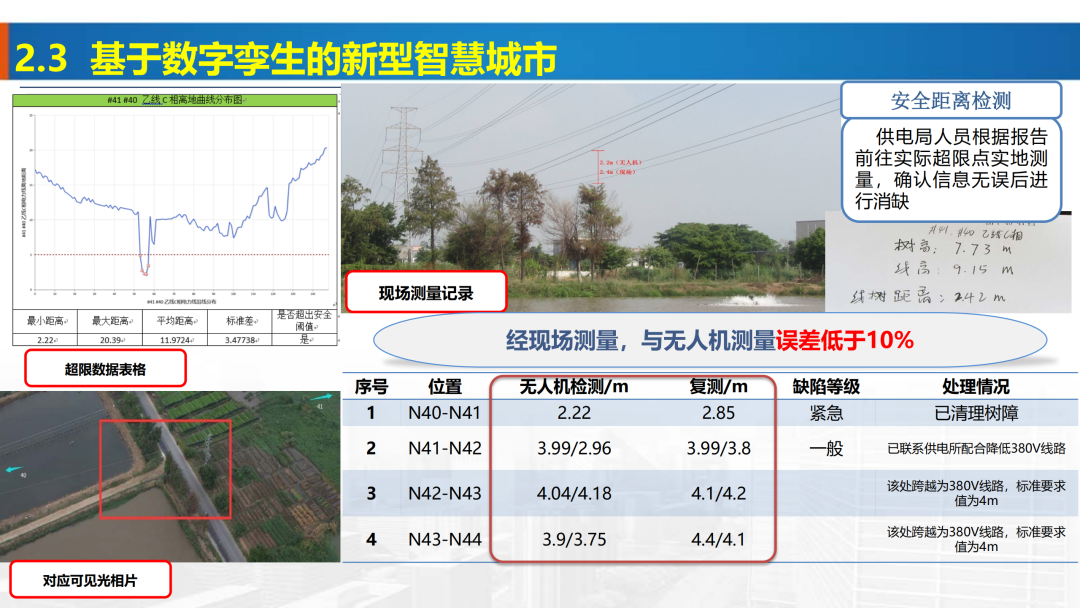
Task: Click sequence number '1' in the table
Action: point(371,412)
